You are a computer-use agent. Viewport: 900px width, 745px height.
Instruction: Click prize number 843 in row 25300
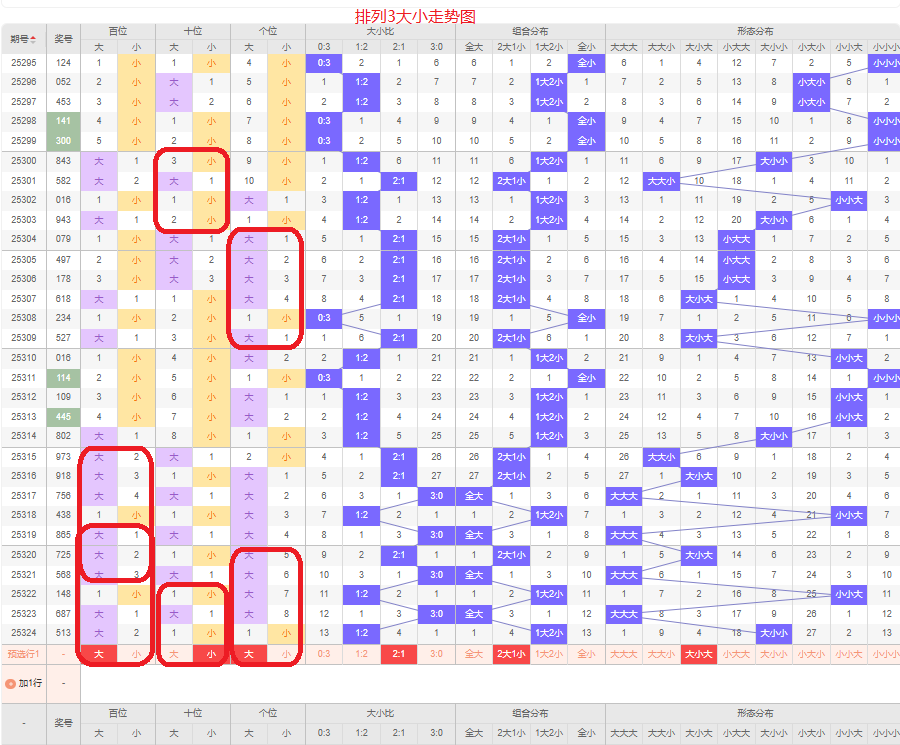[63, 161]
